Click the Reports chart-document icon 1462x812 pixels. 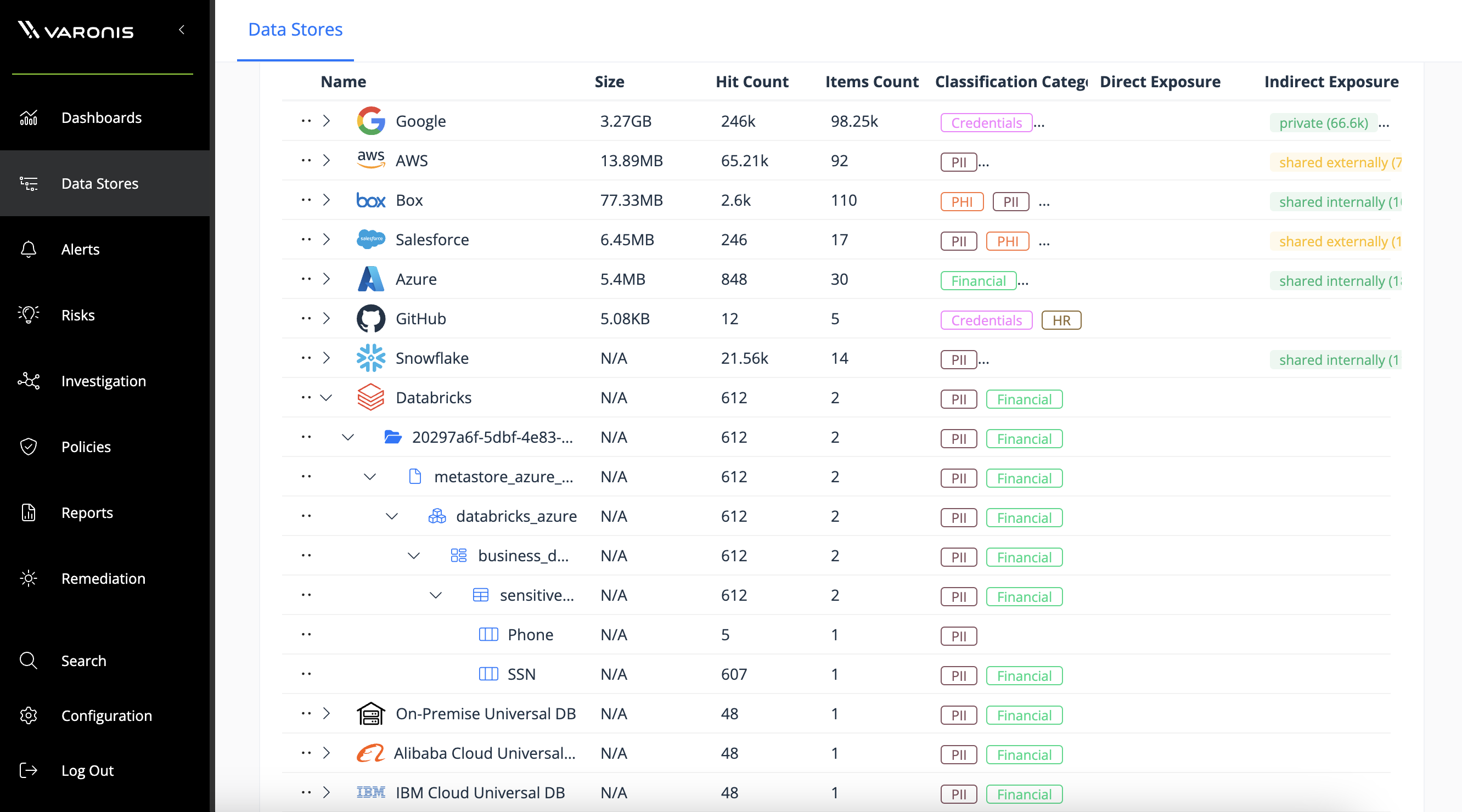29,512
